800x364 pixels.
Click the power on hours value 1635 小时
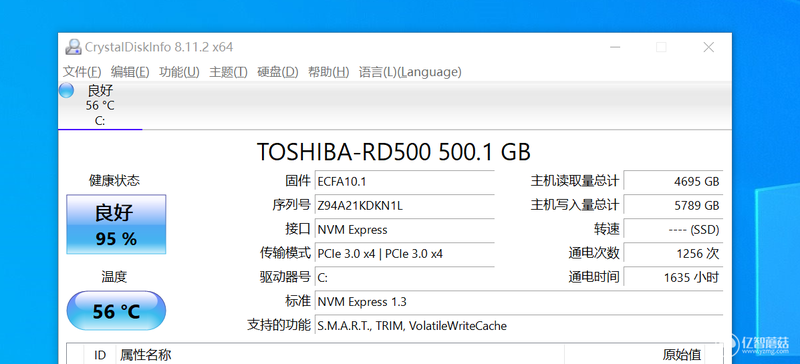(x=673, y=277)
